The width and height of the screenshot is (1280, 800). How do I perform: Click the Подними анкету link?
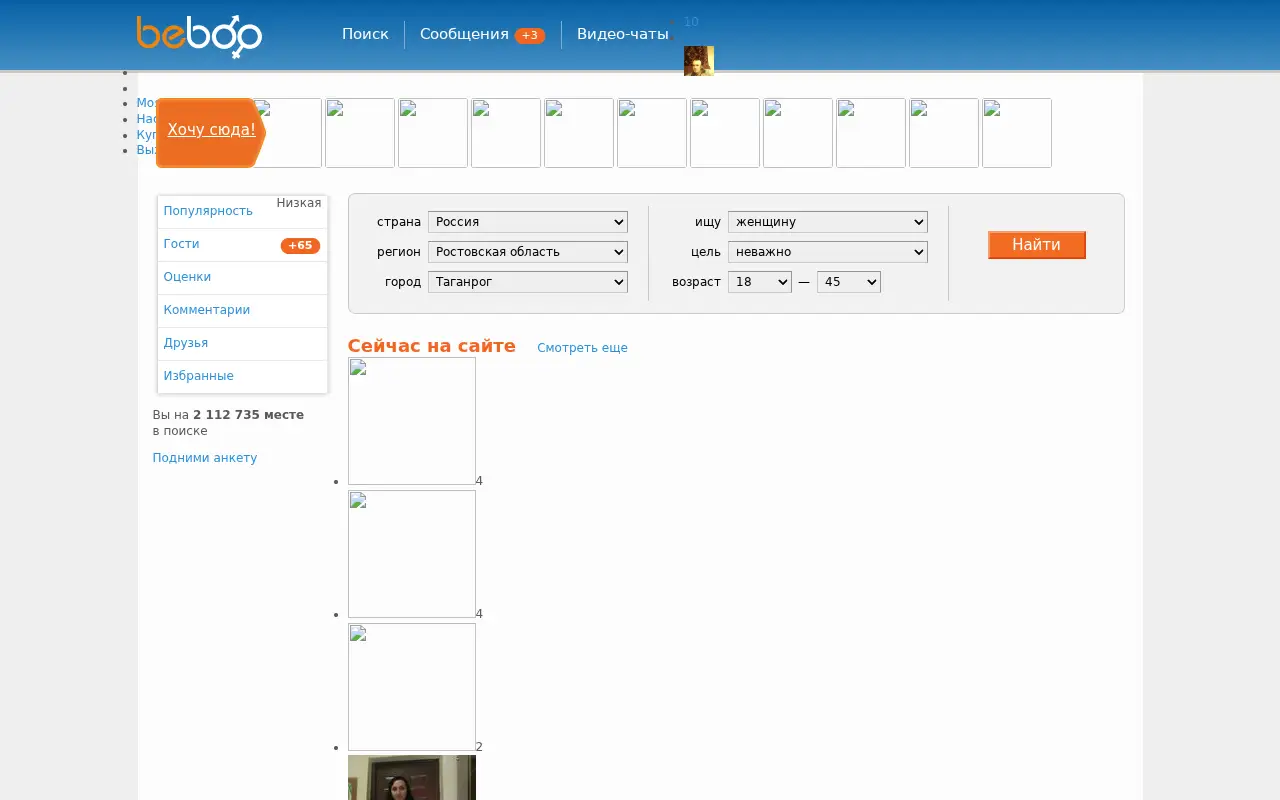[205, 458]
